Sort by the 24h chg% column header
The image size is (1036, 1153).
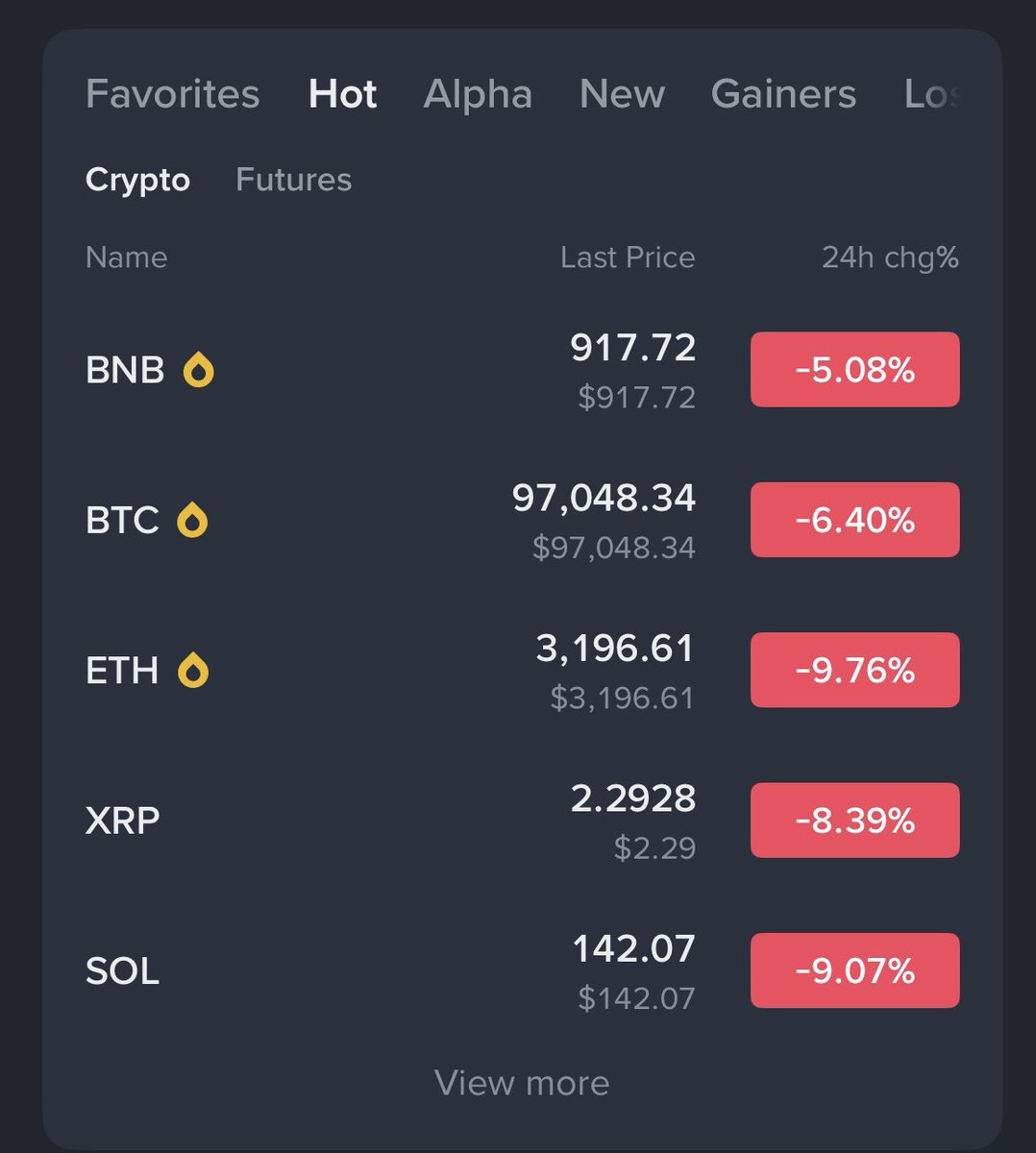(890, 258)
